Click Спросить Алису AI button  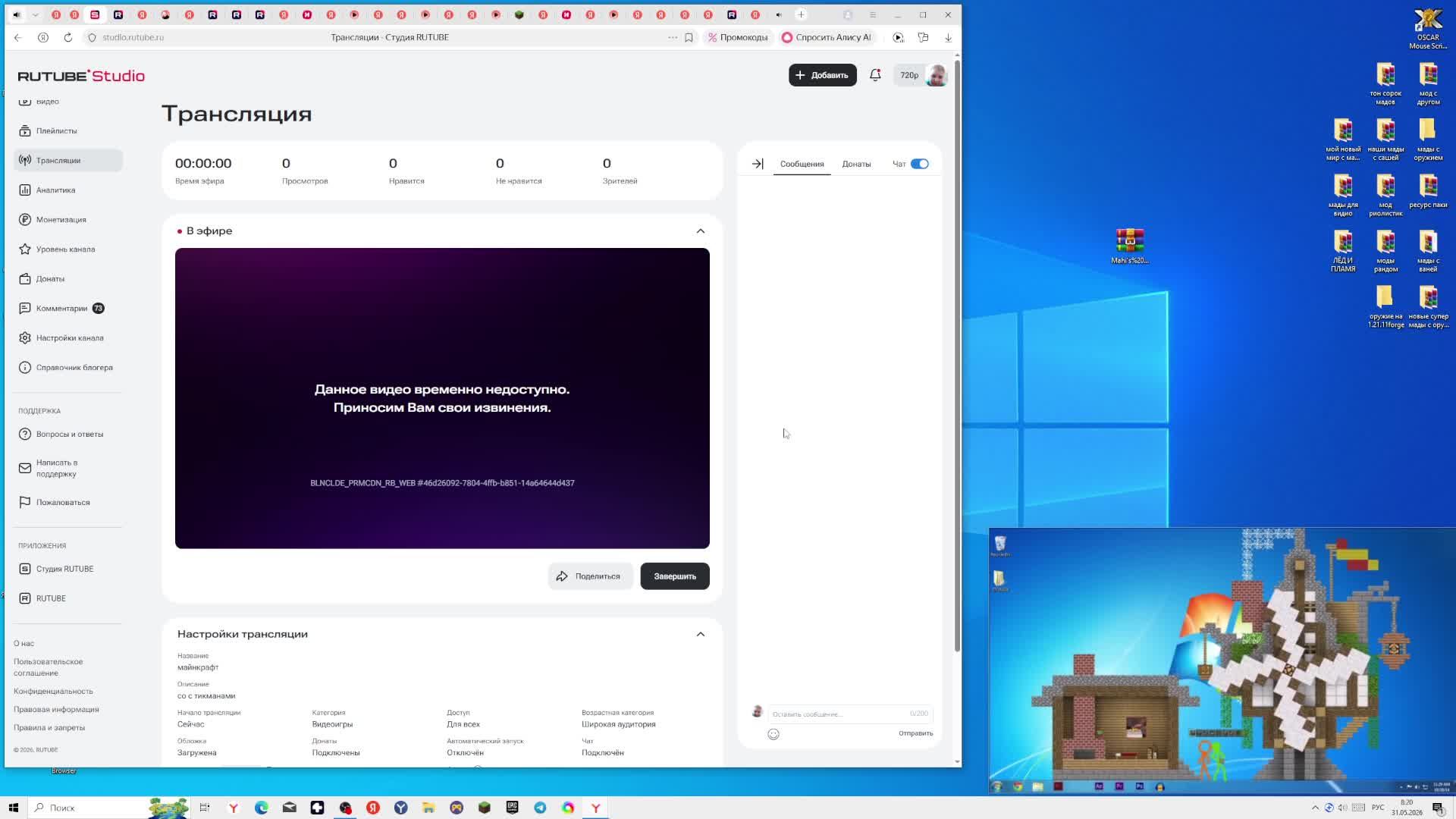pyautogui.click(x=827, y=37)
